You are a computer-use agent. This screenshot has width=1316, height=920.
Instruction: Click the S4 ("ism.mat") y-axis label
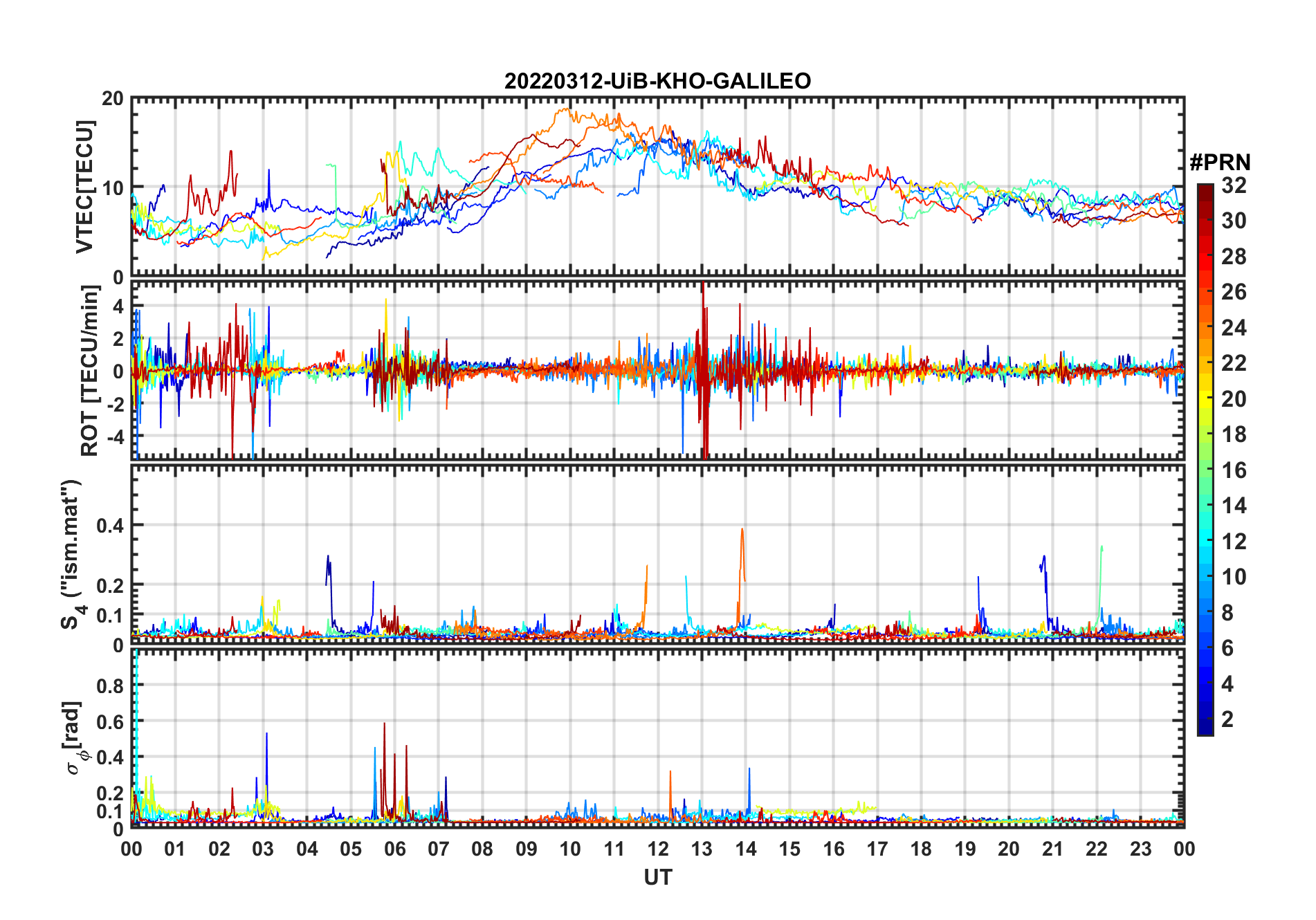coord(71,554)
